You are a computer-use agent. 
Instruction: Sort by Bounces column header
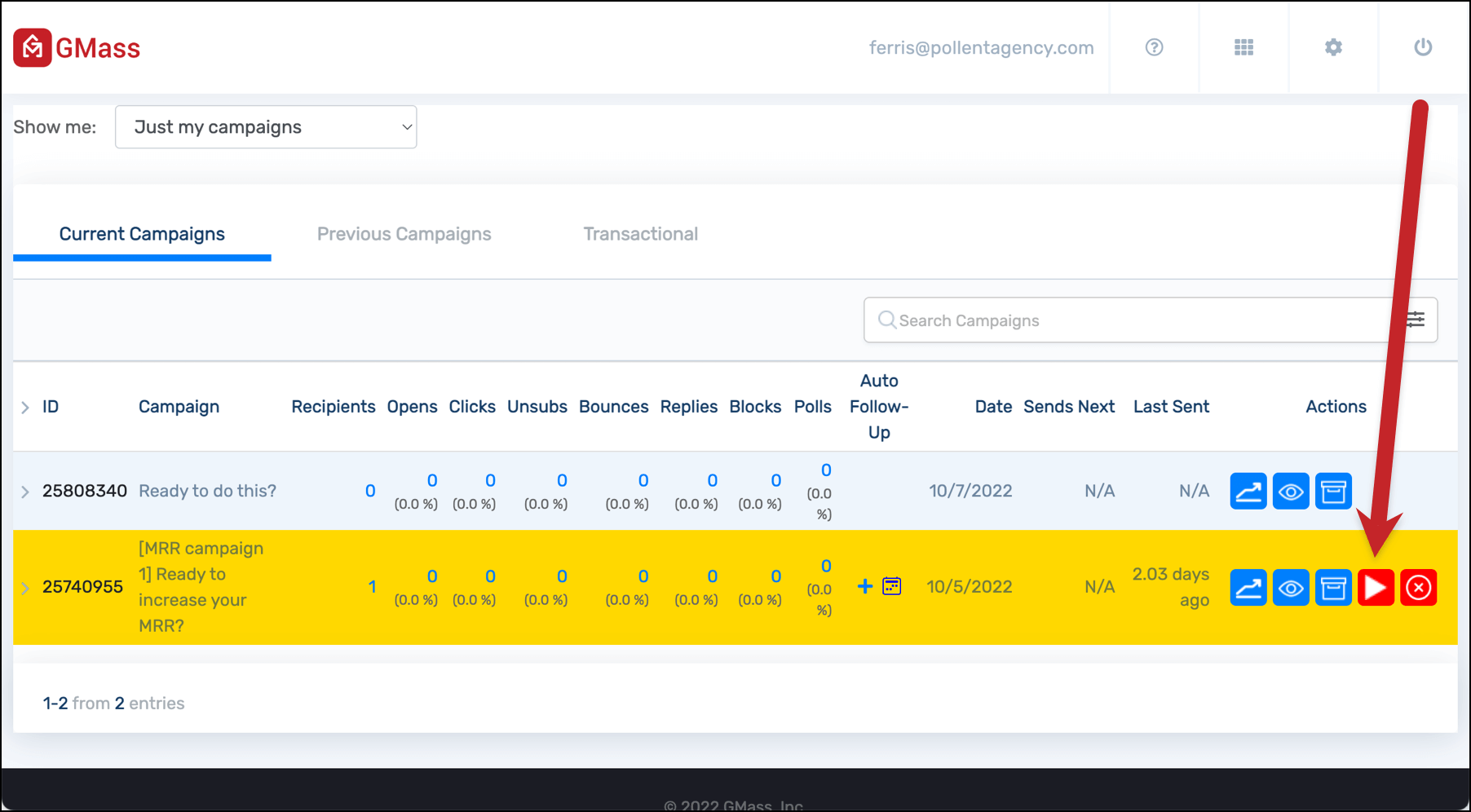tap(614, 407)
